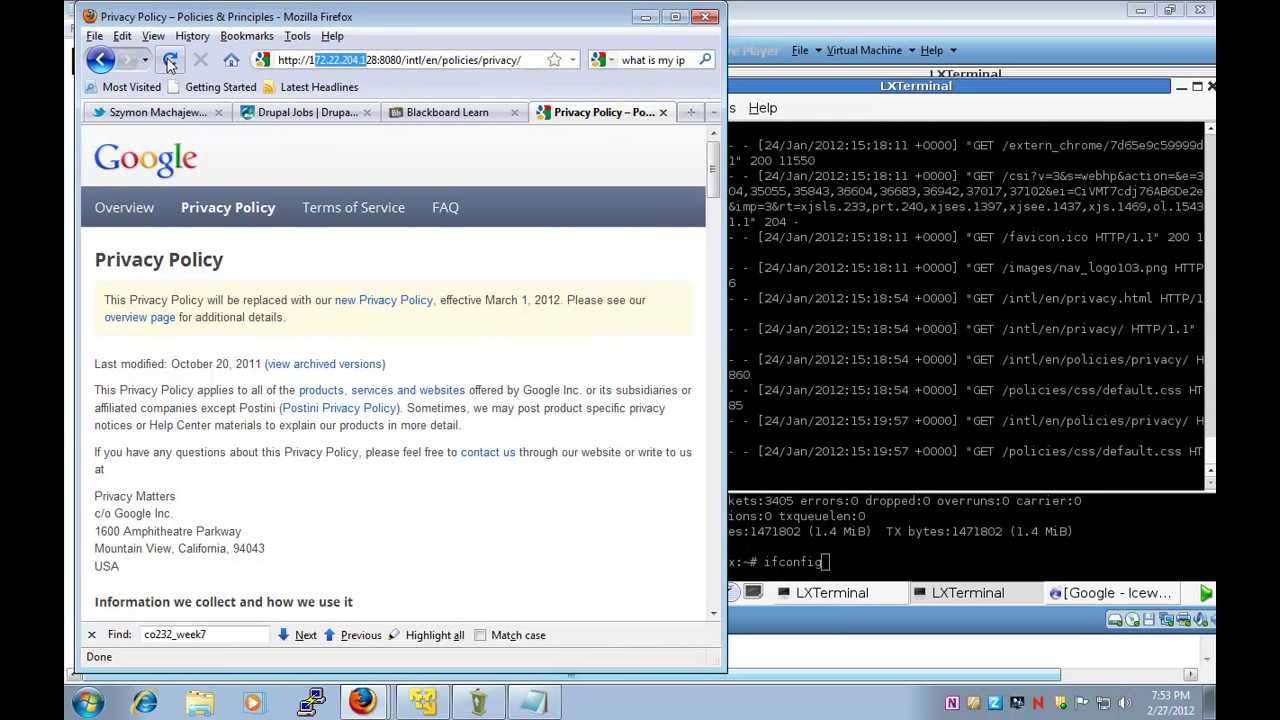
Task: Open the back/forward history dropdown
Action: pyautogui.click(x=145, y=60)
